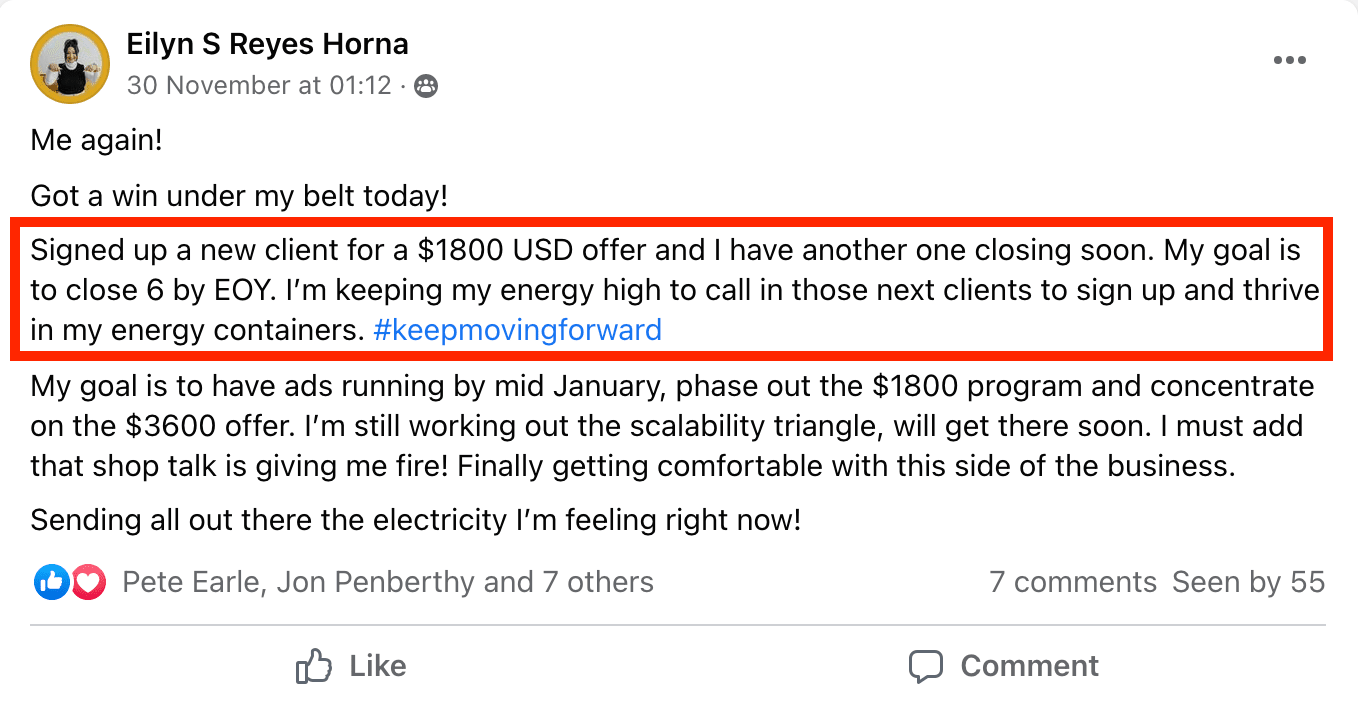The width and height of the screenshot is (1358, 706).
Task: Show the "7 others" who reacted
Action: pos(597,582)
